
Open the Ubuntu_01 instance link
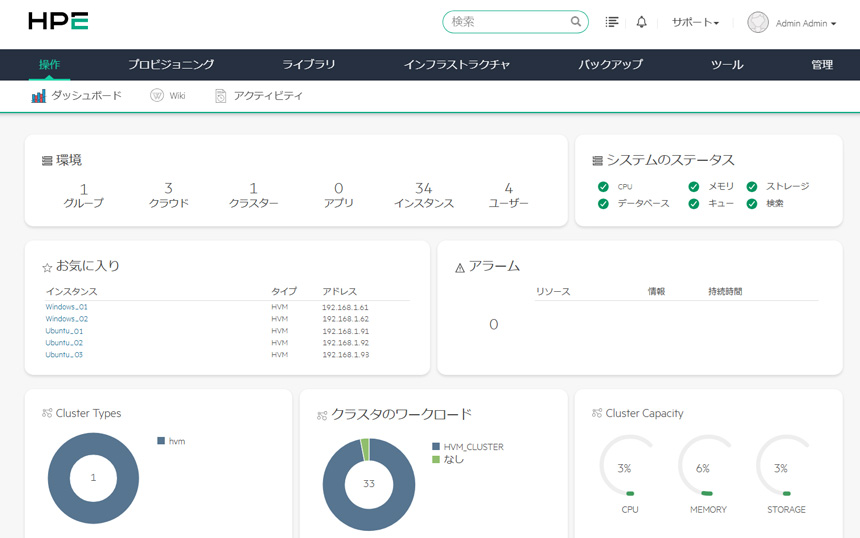point(64,331)
